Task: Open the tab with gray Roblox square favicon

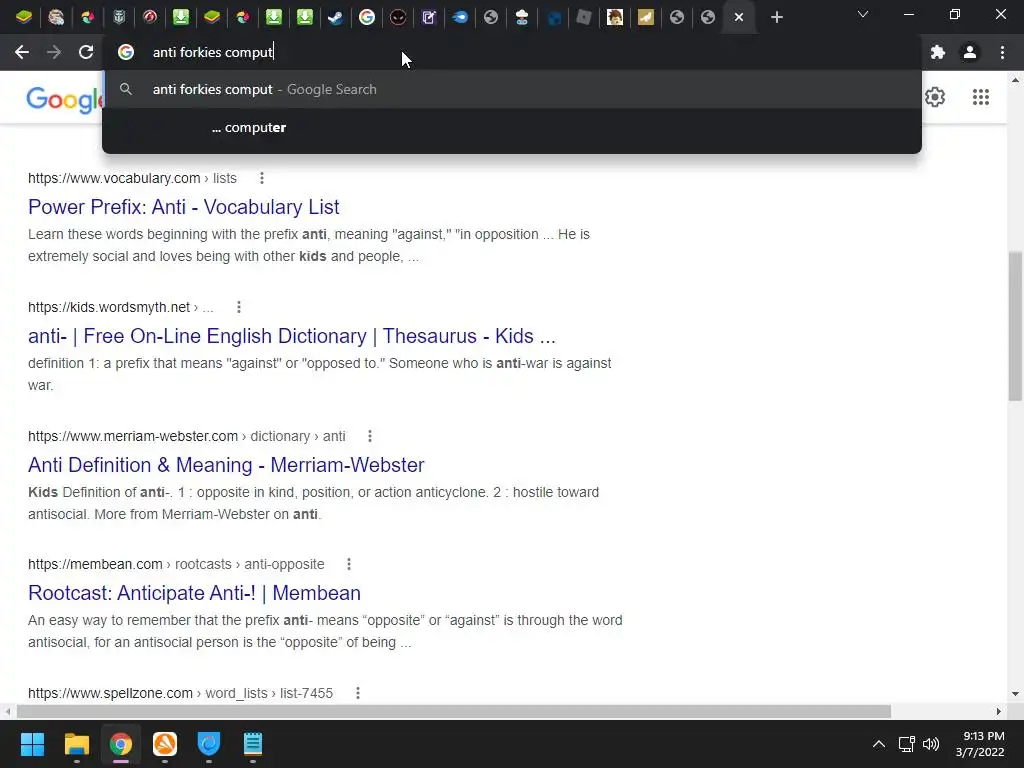Action: click(584, 17)
